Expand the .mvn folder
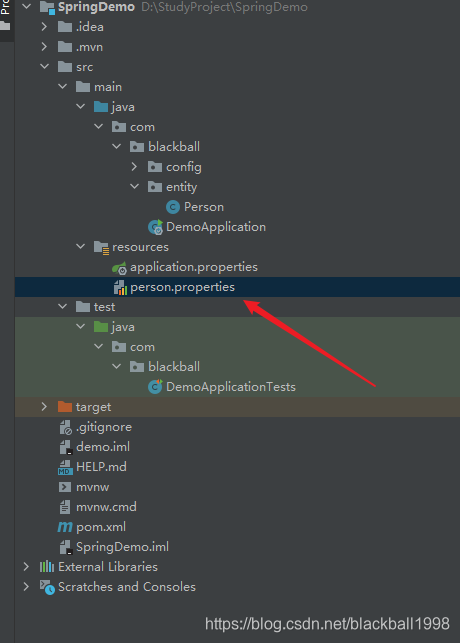Viewport: 460px width, 643px height. tap(44, 47)
